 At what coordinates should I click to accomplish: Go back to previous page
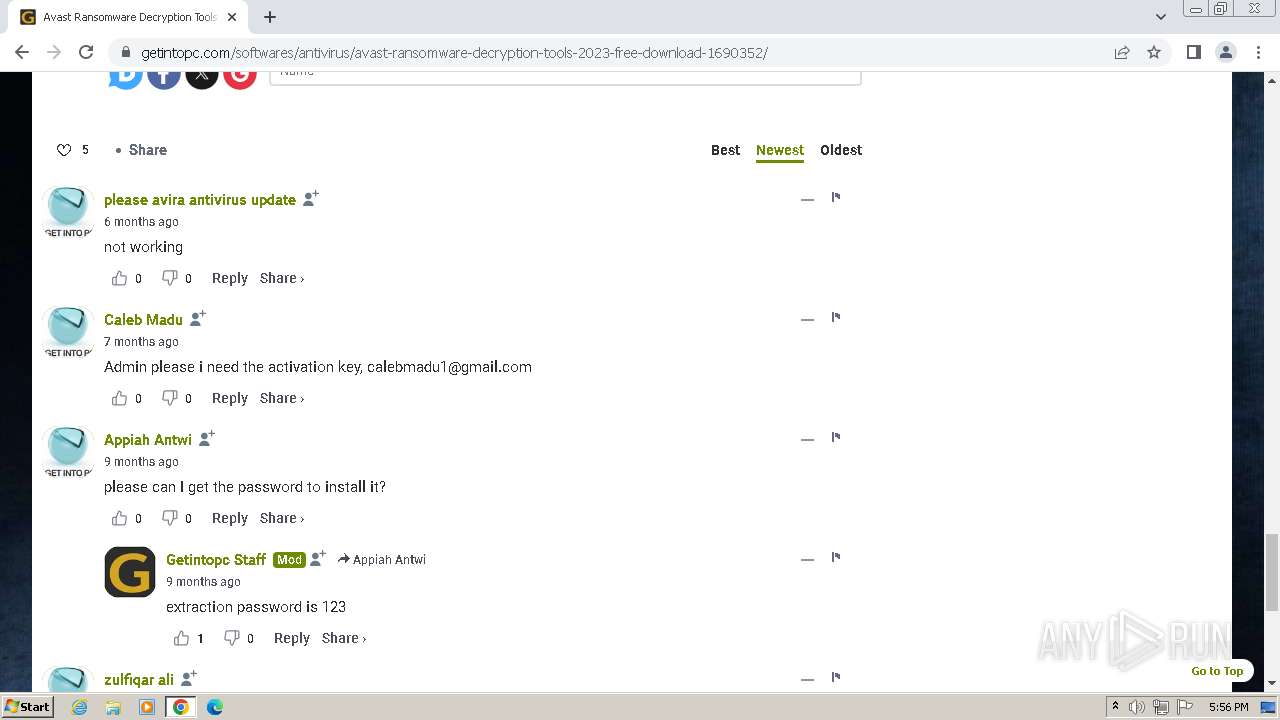pos(22,52)
